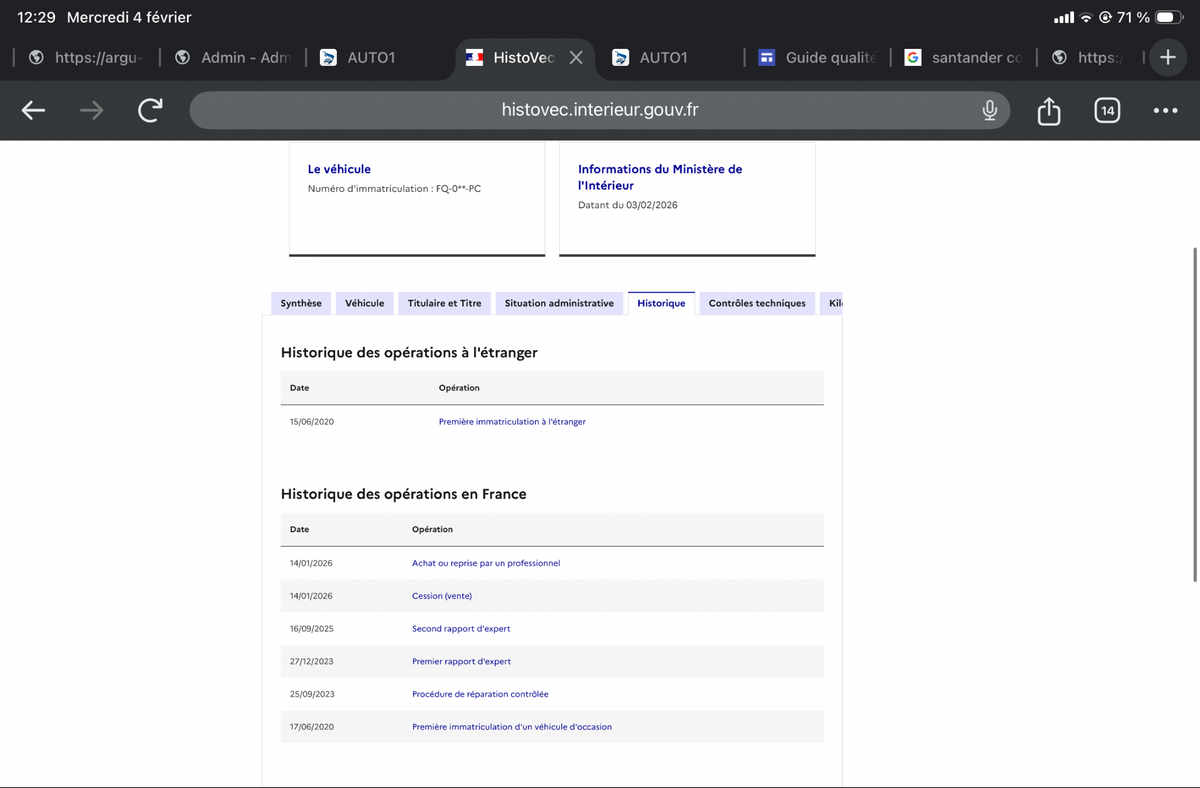Viewport: 1200px width, 788px height.
Task: Open the share sheet icon
Action: [x=1048, y=110]
